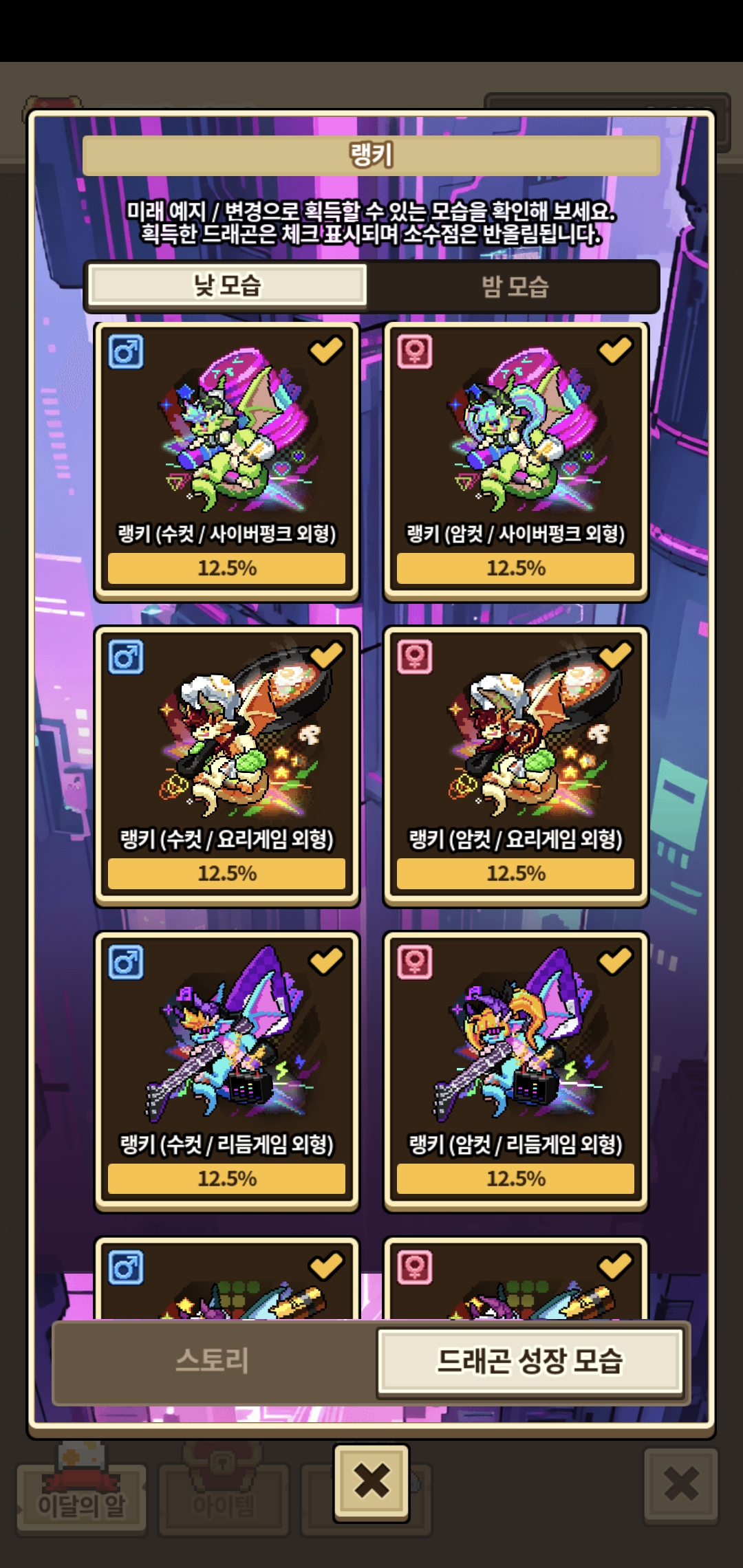Click male icon on 리듬게임 수컷 card
Image resolution: width=743 pixels, height=1568 pixels.
coord(126,962)
